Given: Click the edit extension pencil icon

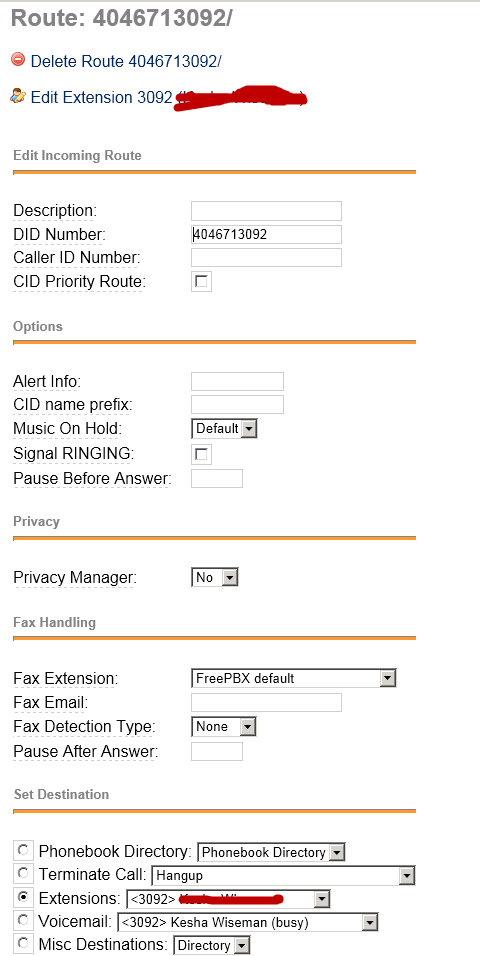Looking at the screenshot, I should point(18,96).
